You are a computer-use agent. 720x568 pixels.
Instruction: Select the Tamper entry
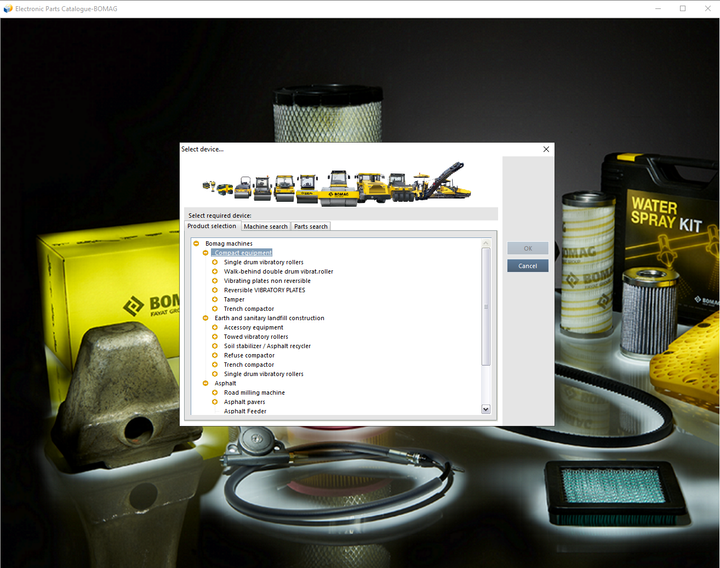pyautogui.click(x=234, y=299)
